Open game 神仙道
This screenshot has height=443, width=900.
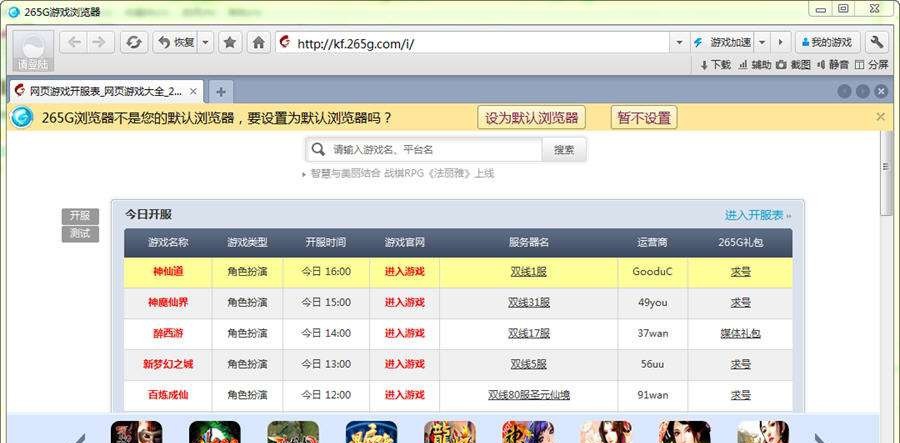(x=168, y=271)
